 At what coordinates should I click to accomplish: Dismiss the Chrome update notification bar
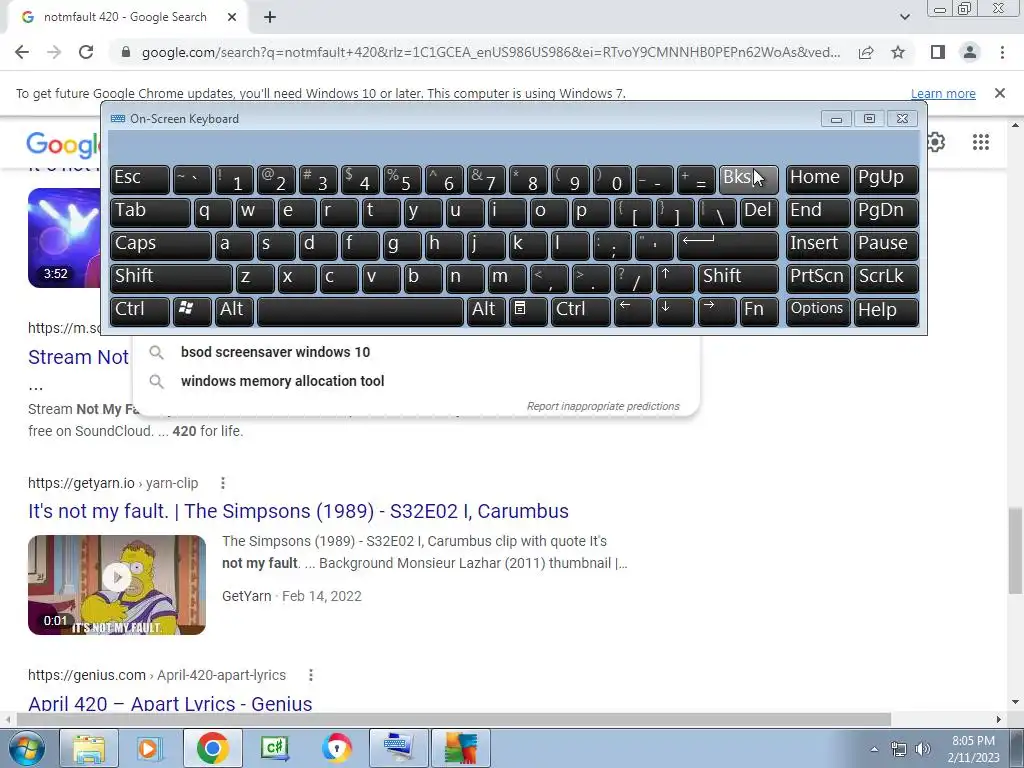(999, 93)
